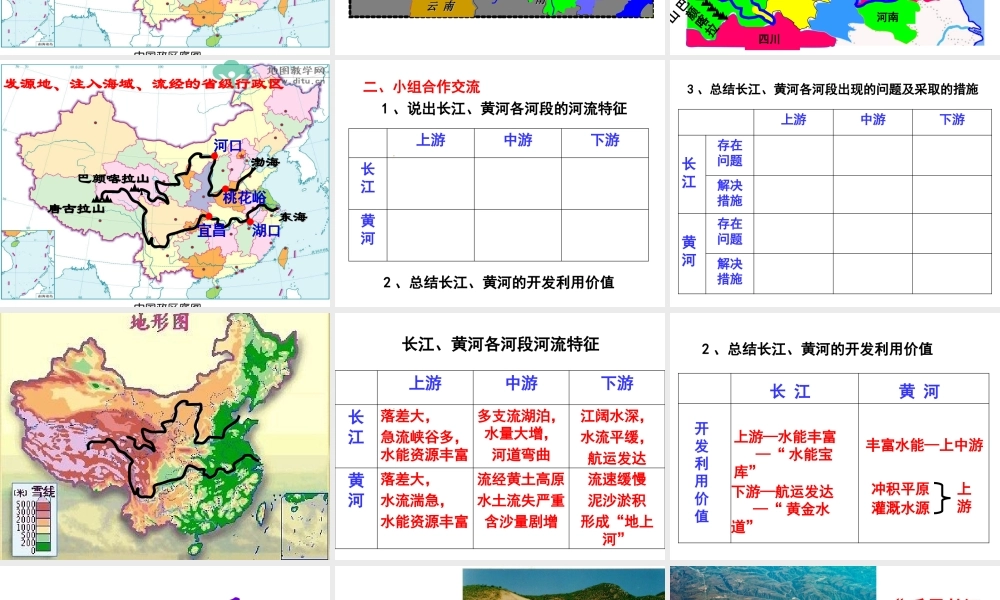Viewport: 1000px width, 600px height.
Task: Click 解决措施 in the 黄河 row group
Action: [x=730, y=271]
